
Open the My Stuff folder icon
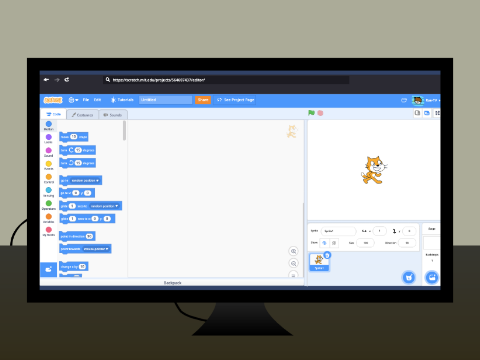click(x=404, y=100)
